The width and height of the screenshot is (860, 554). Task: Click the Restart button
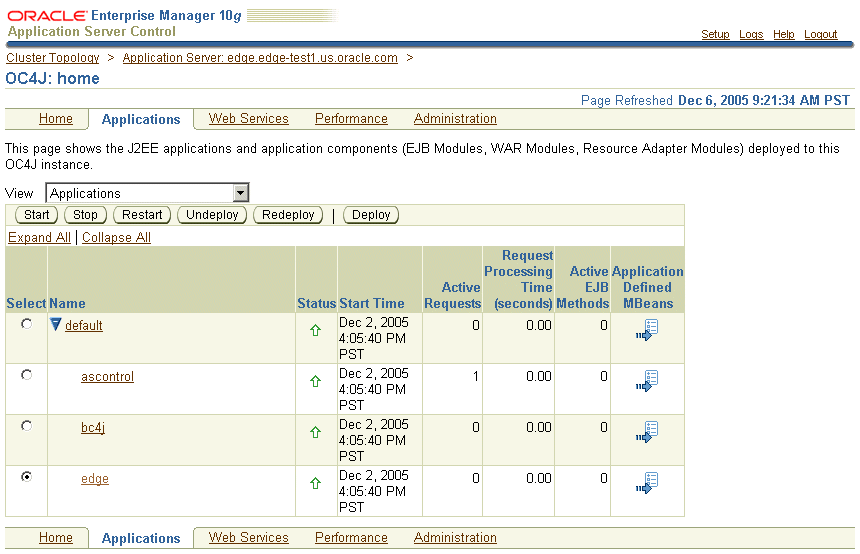pyautogui.click(x=142, y=215)
